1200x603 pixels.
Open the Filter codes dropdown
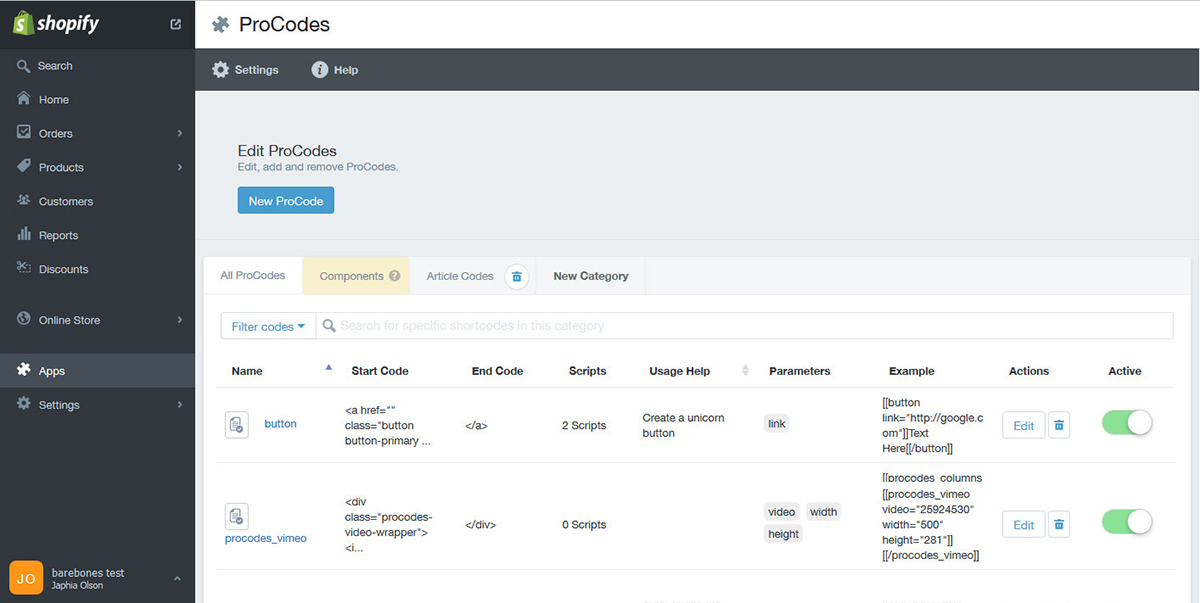click(268, 326)
